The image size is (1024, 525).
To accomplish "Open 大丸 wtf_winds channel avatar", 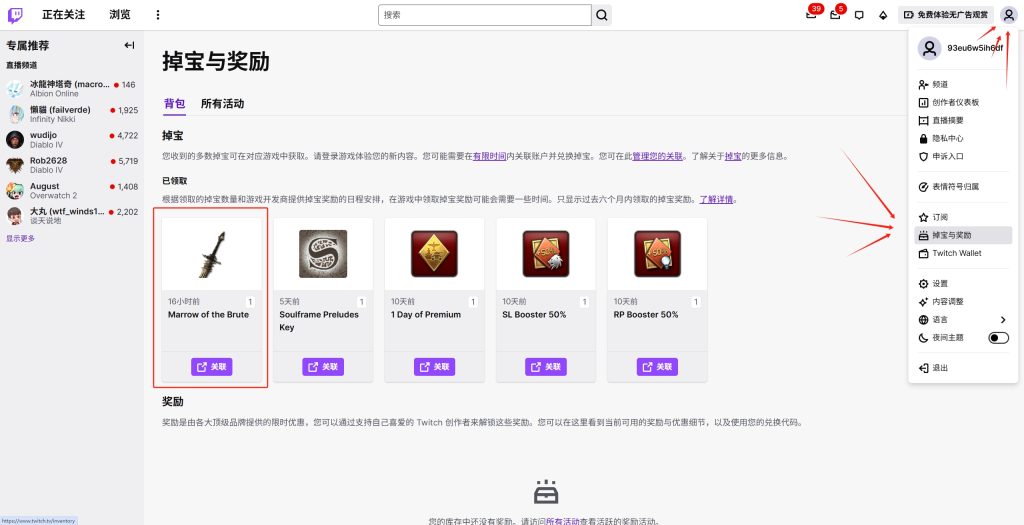I will click(x=15, y=216).
